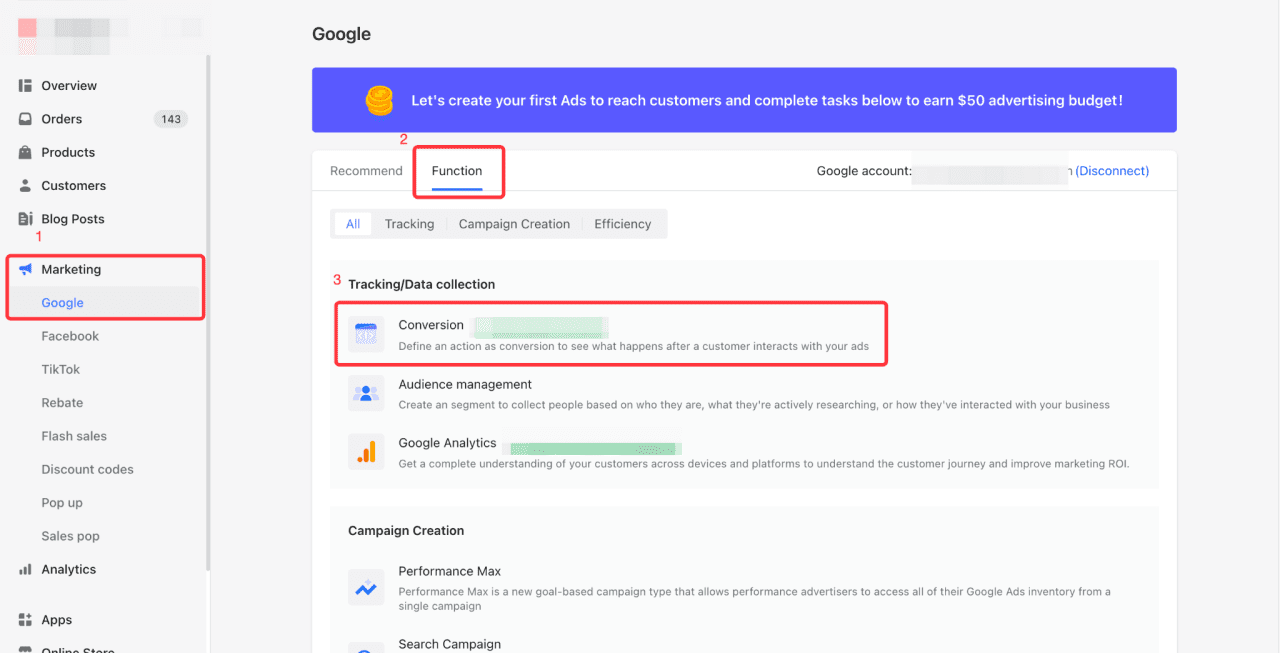Viewport: 1280px width, 653px height.
Task: Click the Audience management description text
Action: tap(754, 405)
